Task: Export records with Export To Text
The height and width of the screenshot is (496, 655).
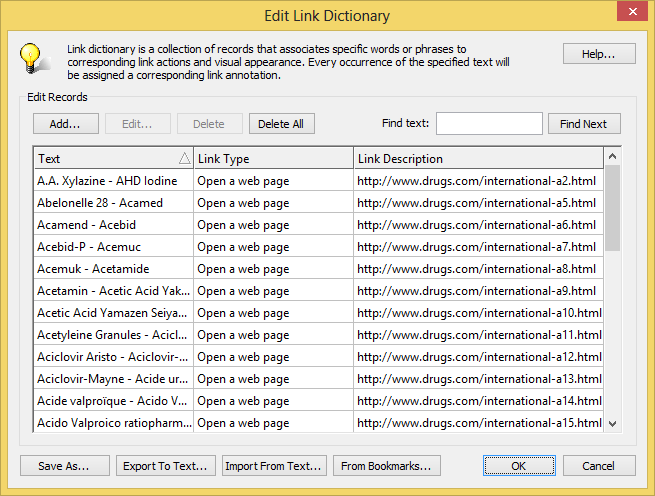Action: pyautogui.click(x=165, y=466)
